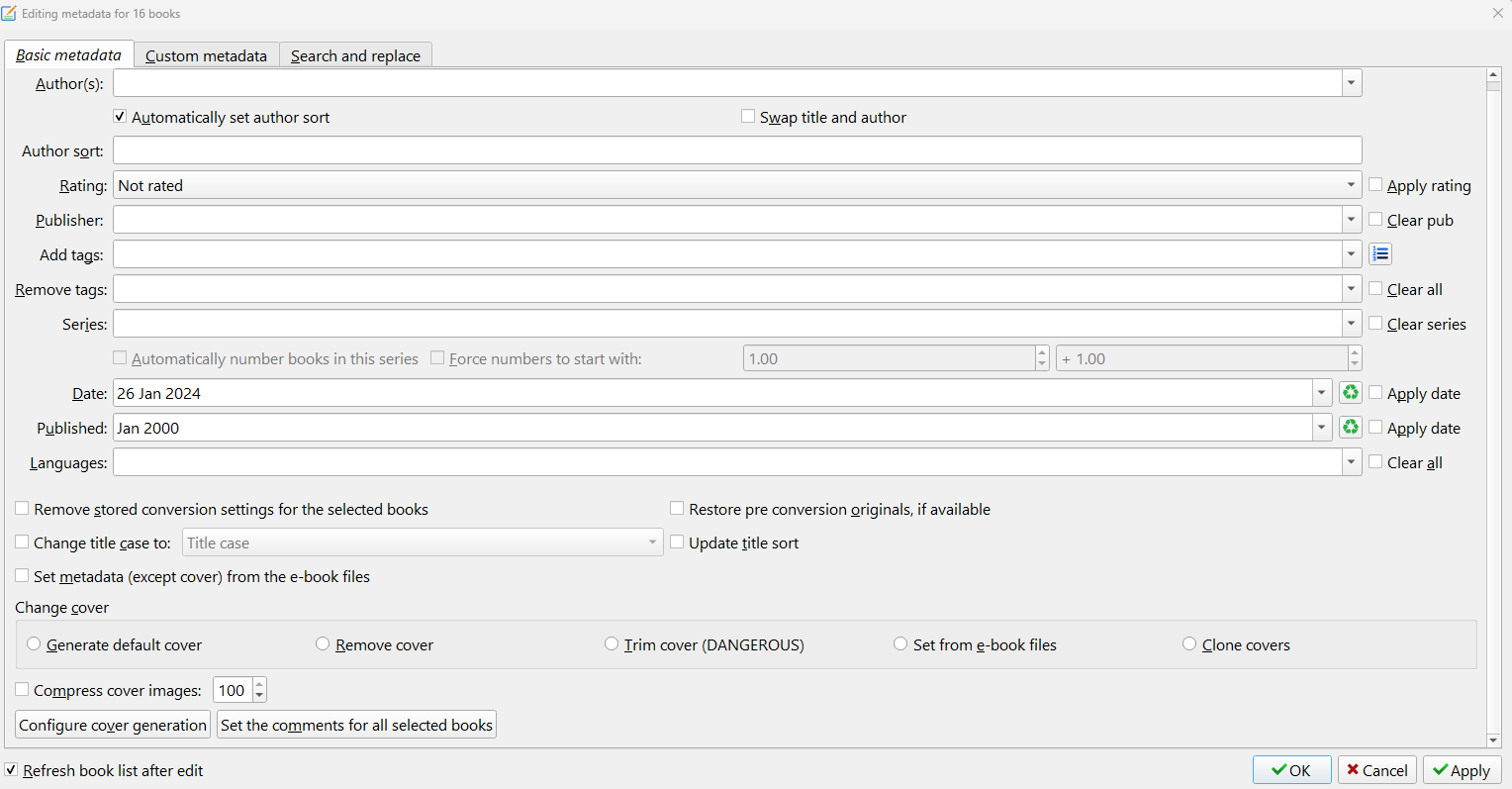Viewport: 1512px width, 789px height.
Task: Switch to the Custom metadata tab
Action: [206, 55]
